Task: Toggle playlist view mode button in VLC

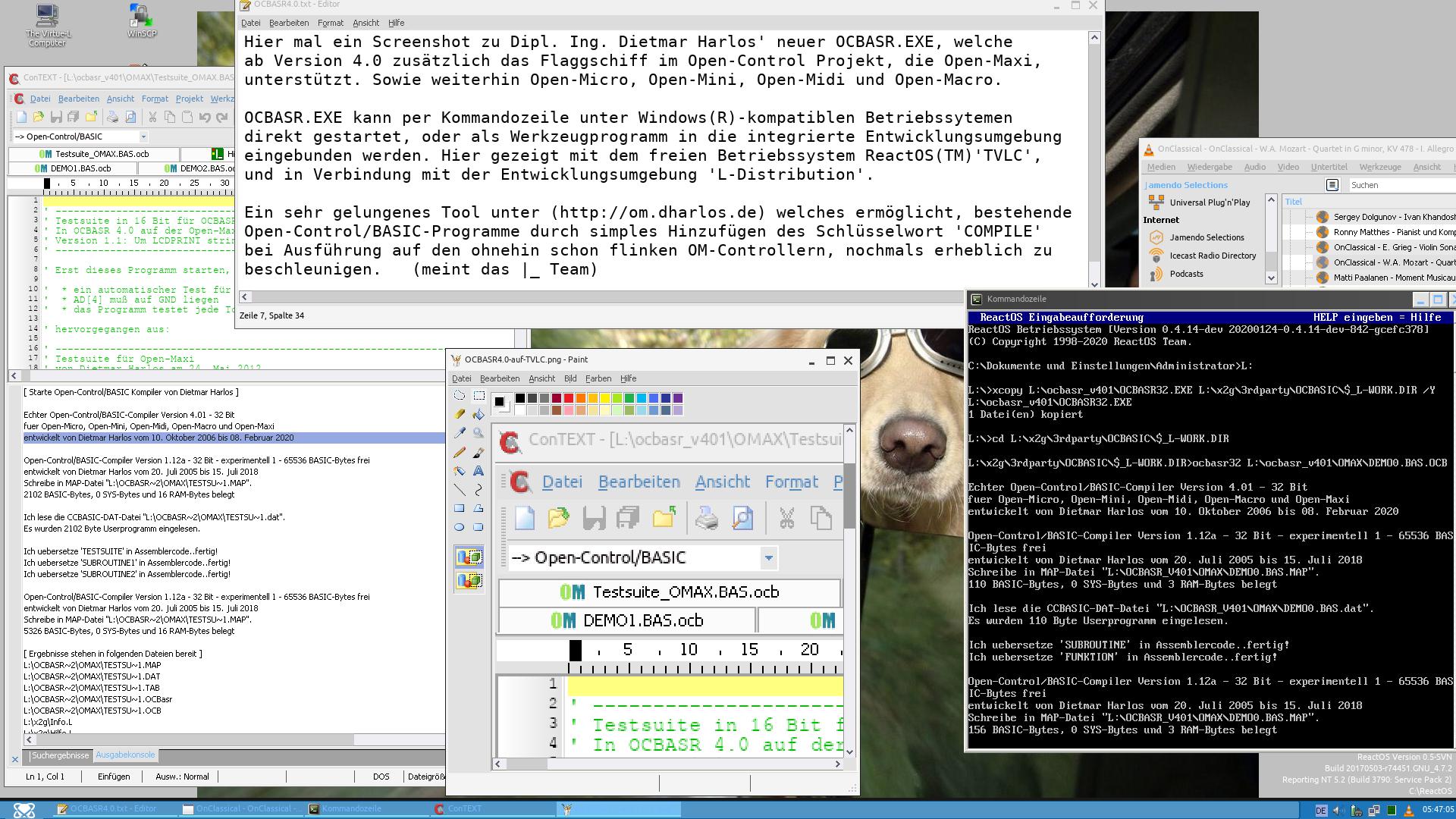Action: (x=1332, y=185)
